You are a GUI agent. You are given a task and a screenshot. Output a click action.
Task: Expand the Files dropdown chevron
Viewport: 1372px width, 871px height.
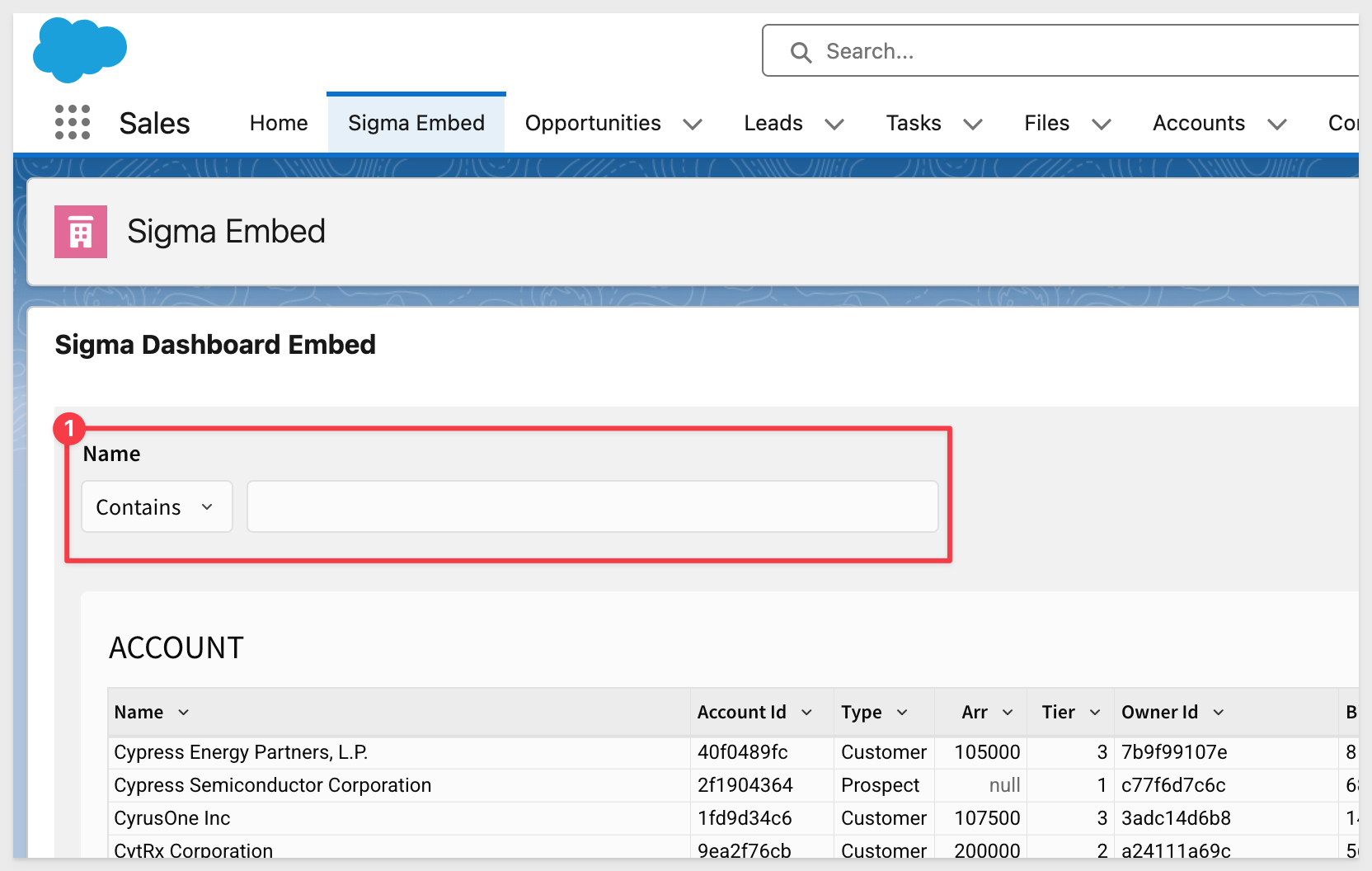click(1102, 125)
